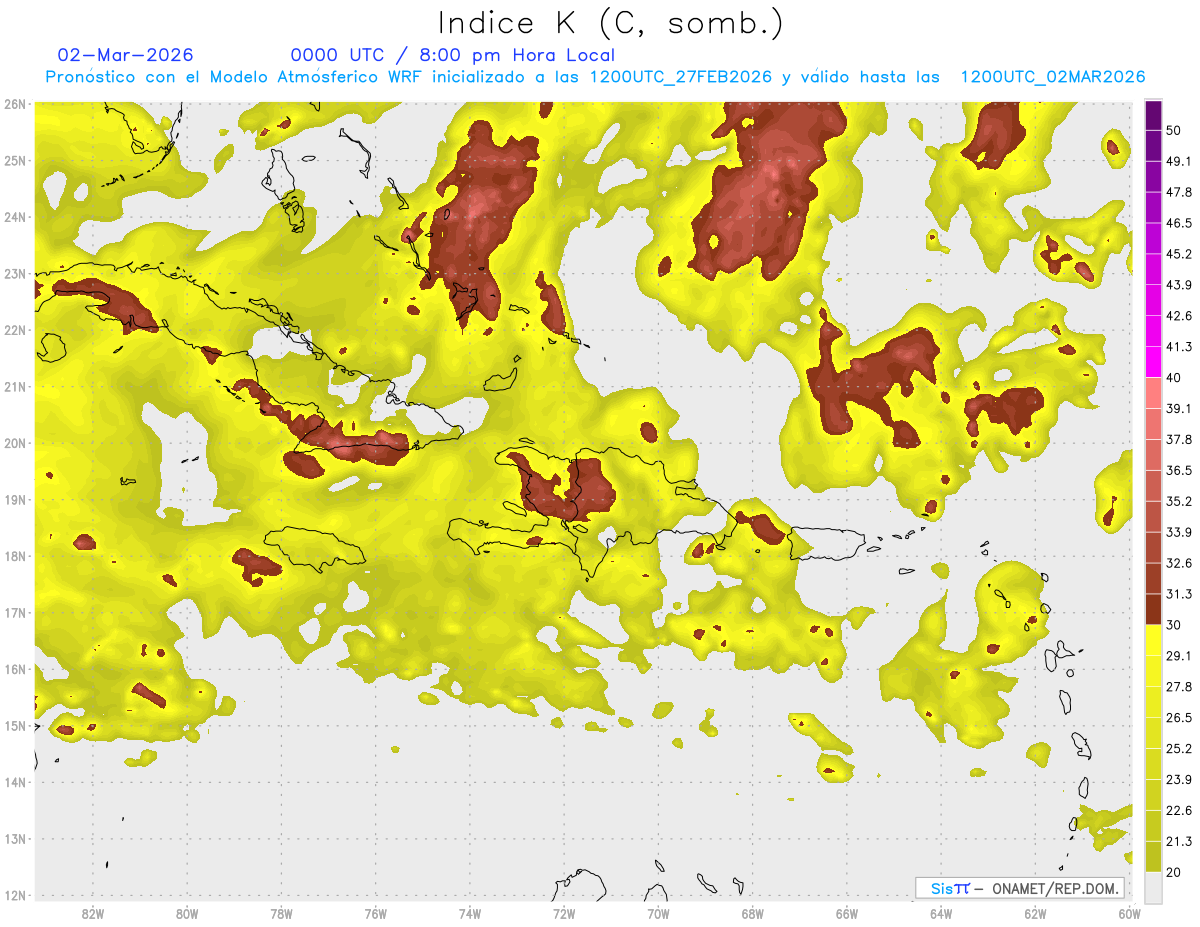
Task: Click the latitude label "25N"
Action: pyautogui.click(x=15, y=160)
